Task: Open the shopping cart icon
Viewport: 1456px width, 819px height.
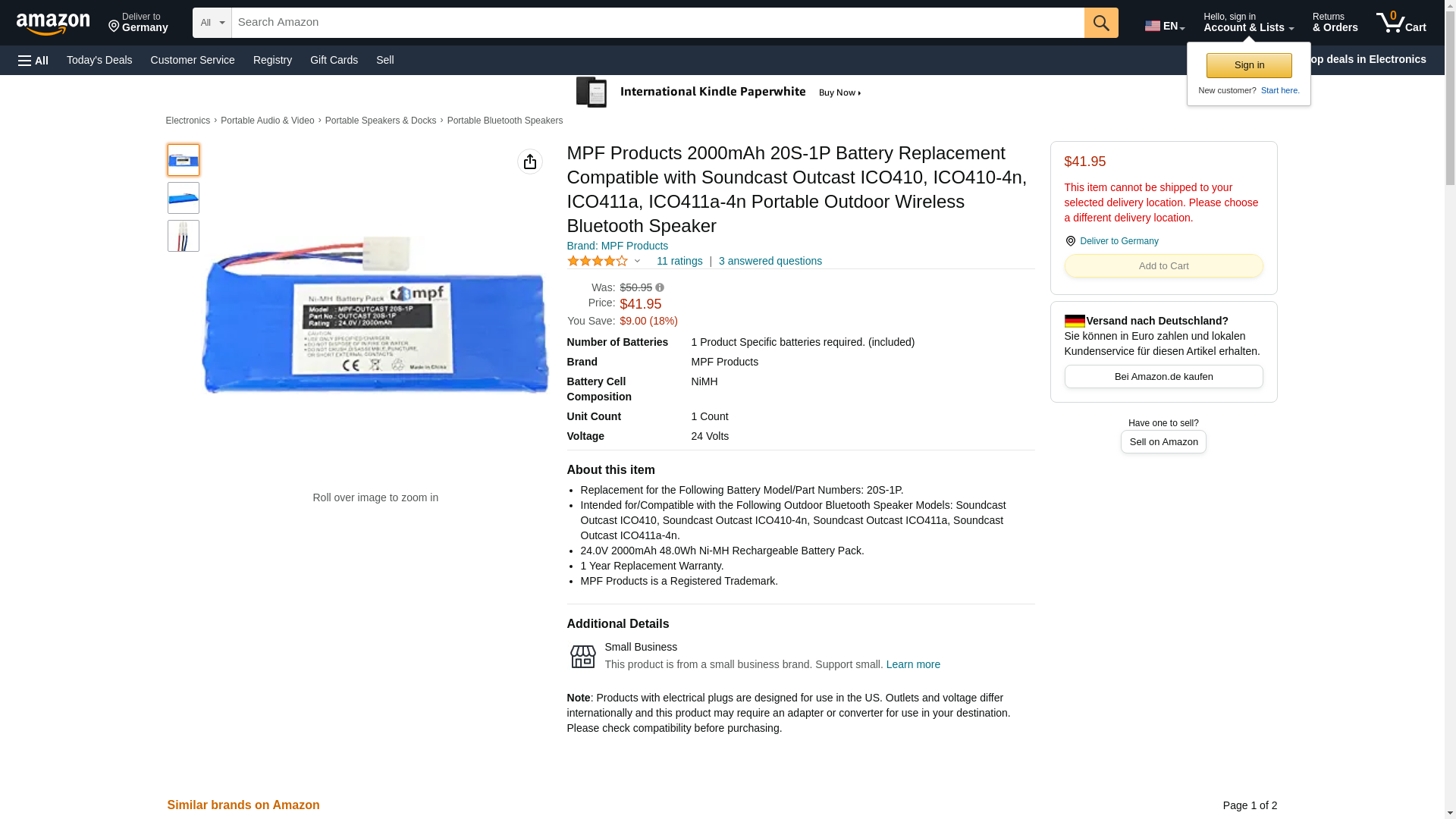Action: click(1401, 22)
